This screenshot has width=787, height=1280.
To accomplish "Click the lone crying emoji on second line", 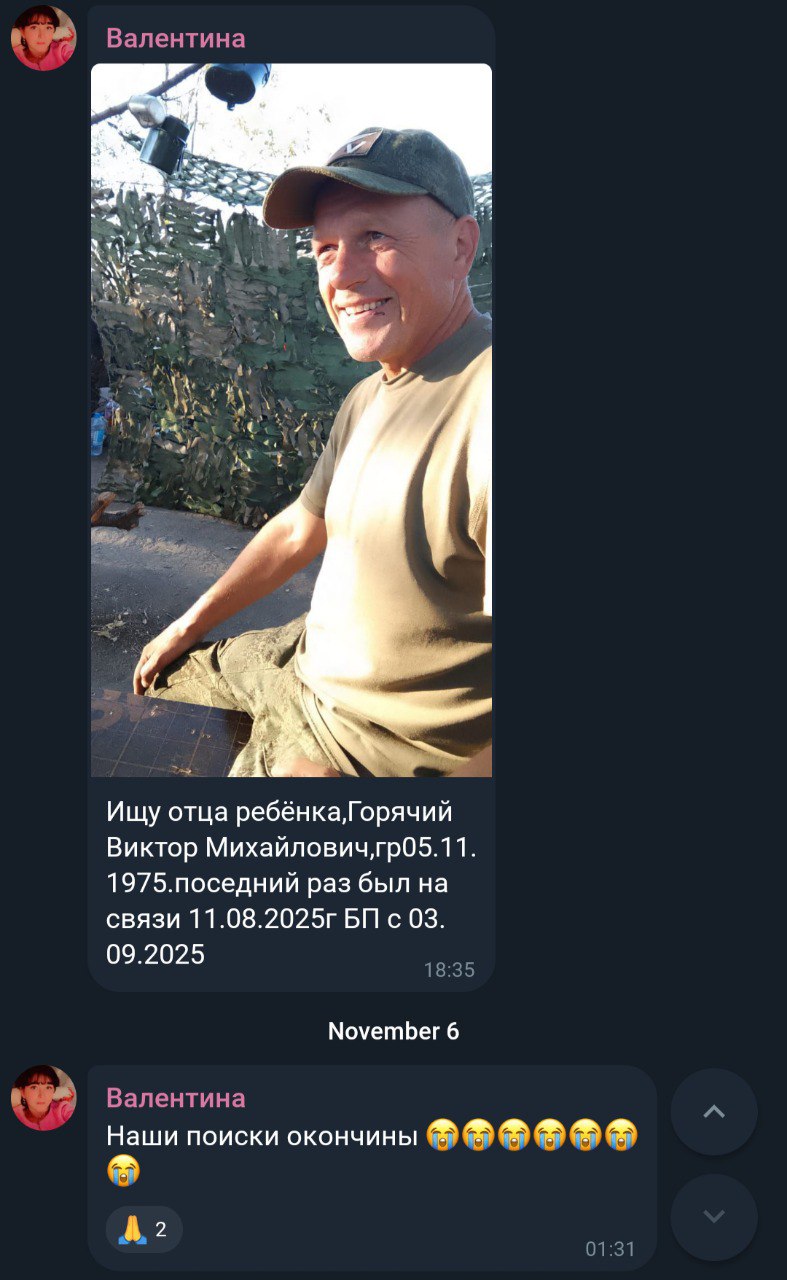I will pos(123,1171).
